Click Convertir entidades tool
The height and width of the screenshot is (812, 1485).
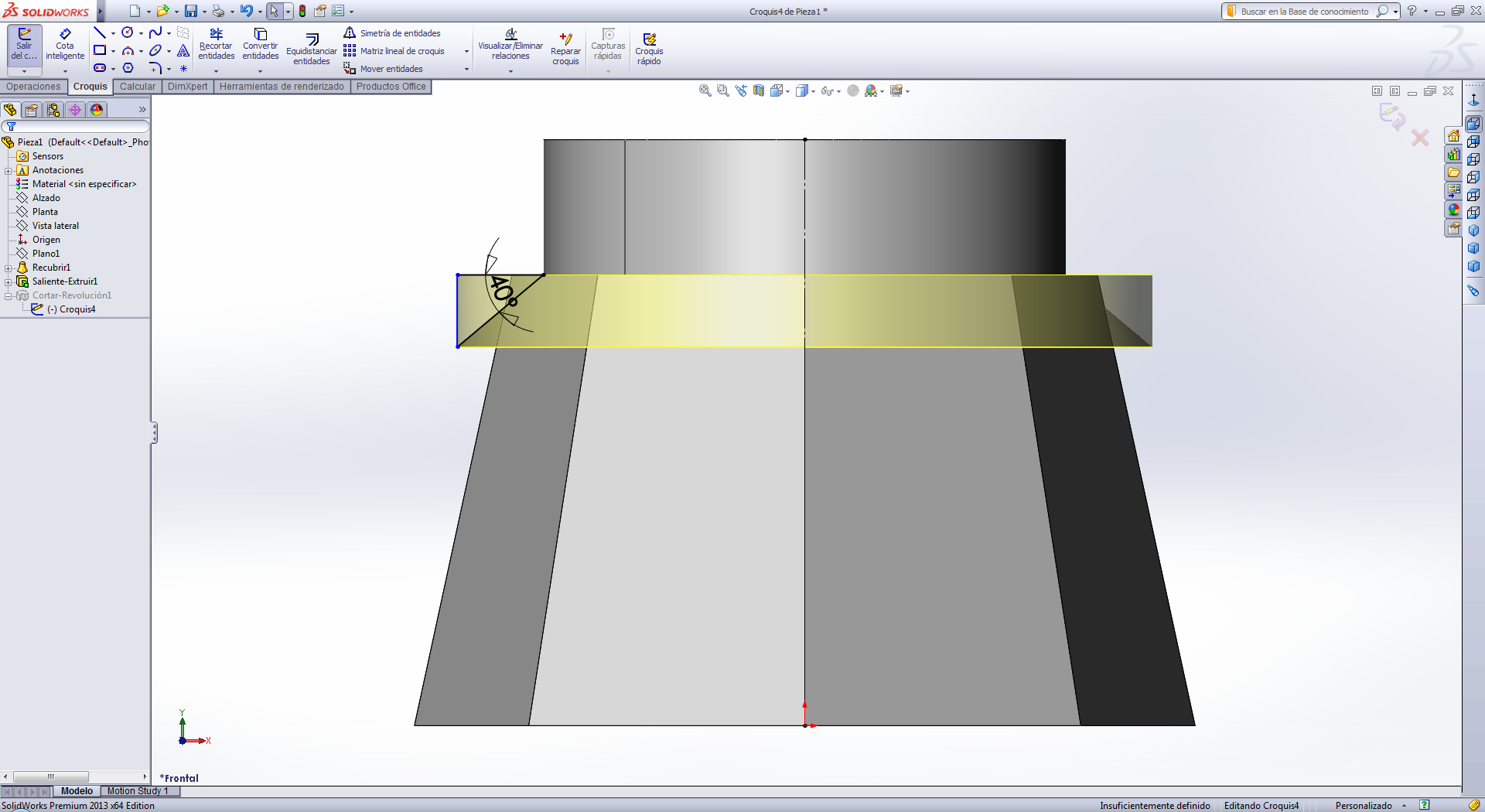pos(261,45)
